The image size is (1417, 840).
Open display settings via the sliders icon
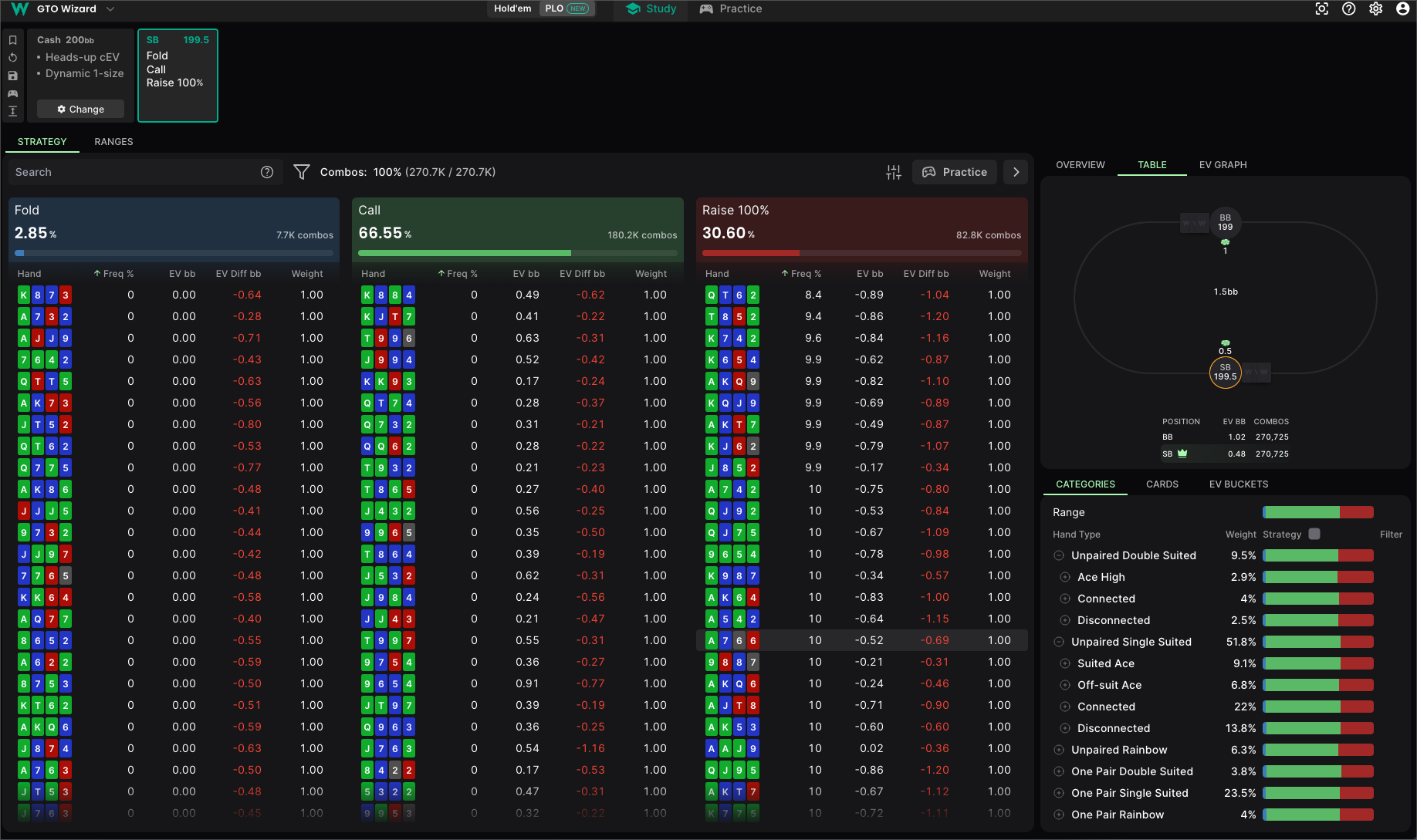893,171
